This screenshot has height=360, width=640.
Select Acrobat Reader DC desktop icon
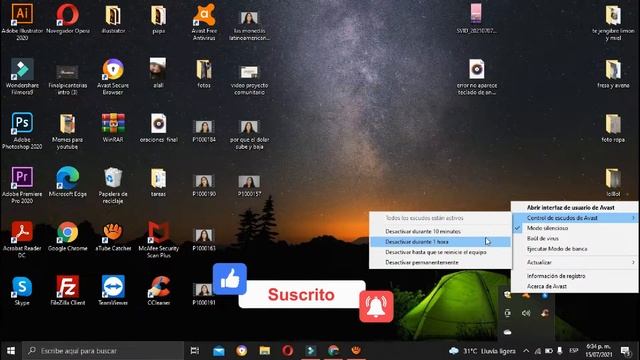pyautogui.click(x=22, y=240)
